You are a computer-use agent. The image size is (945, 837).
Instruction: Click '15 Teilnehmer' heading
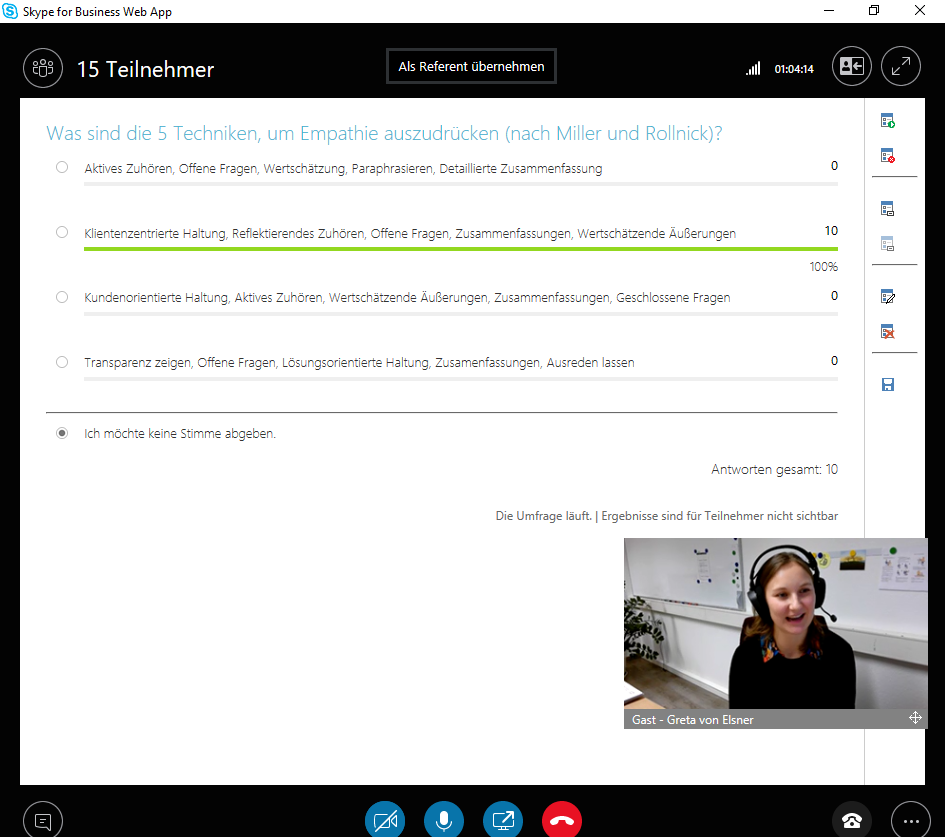[145, 69]
